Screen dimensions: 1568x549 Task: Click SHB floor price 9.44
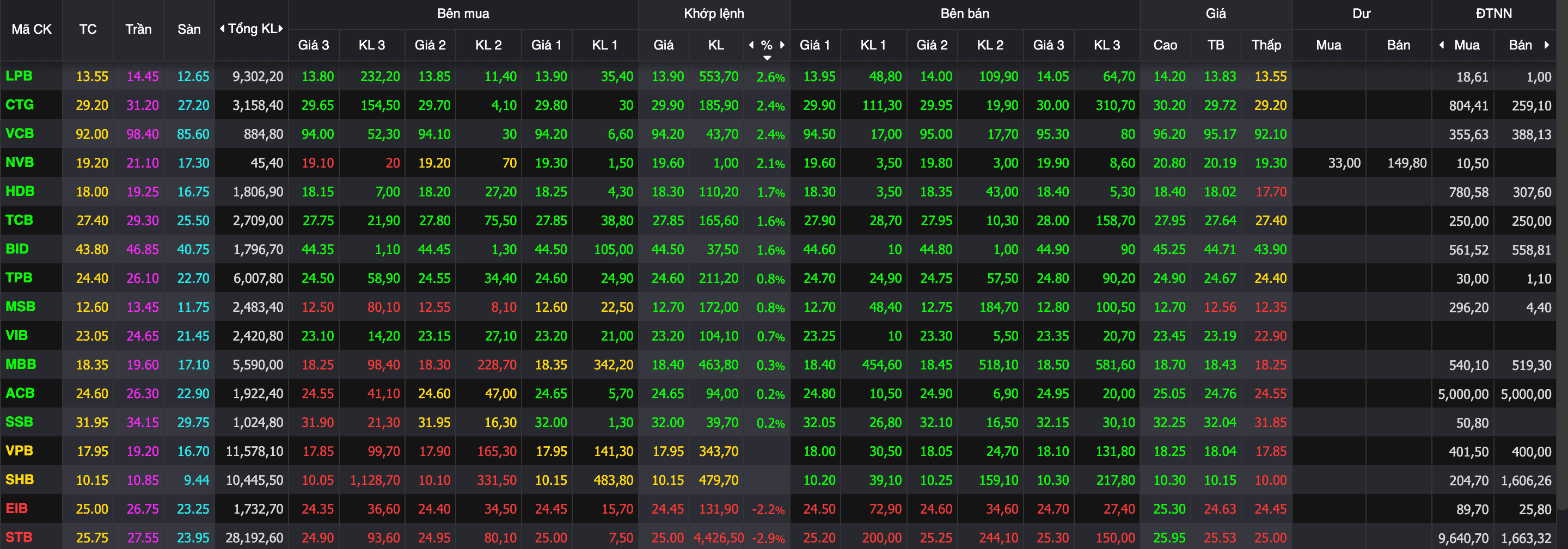[196, 480]
